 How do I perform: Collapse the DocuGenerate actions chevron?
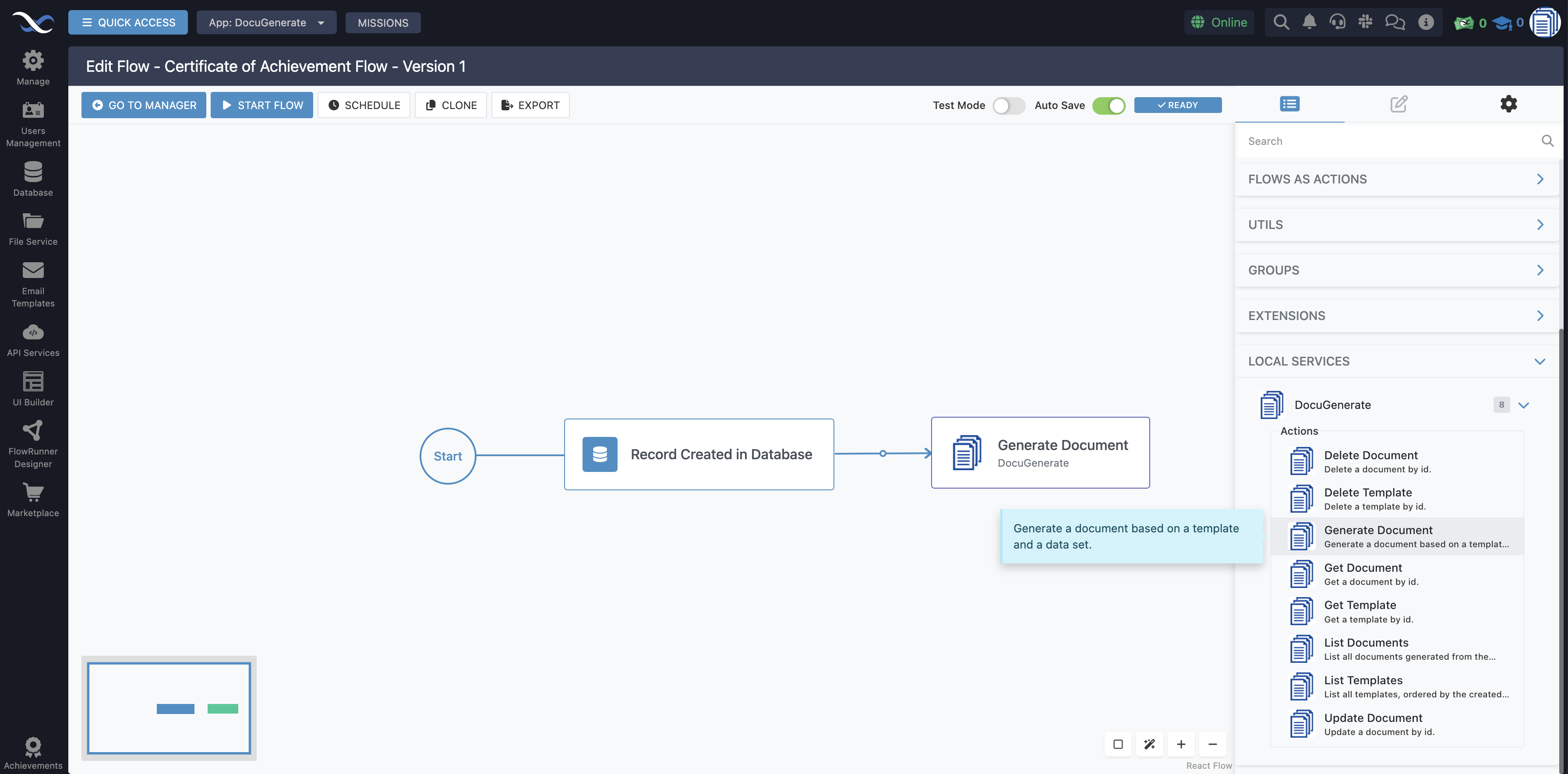click(x=1524, y=405)
